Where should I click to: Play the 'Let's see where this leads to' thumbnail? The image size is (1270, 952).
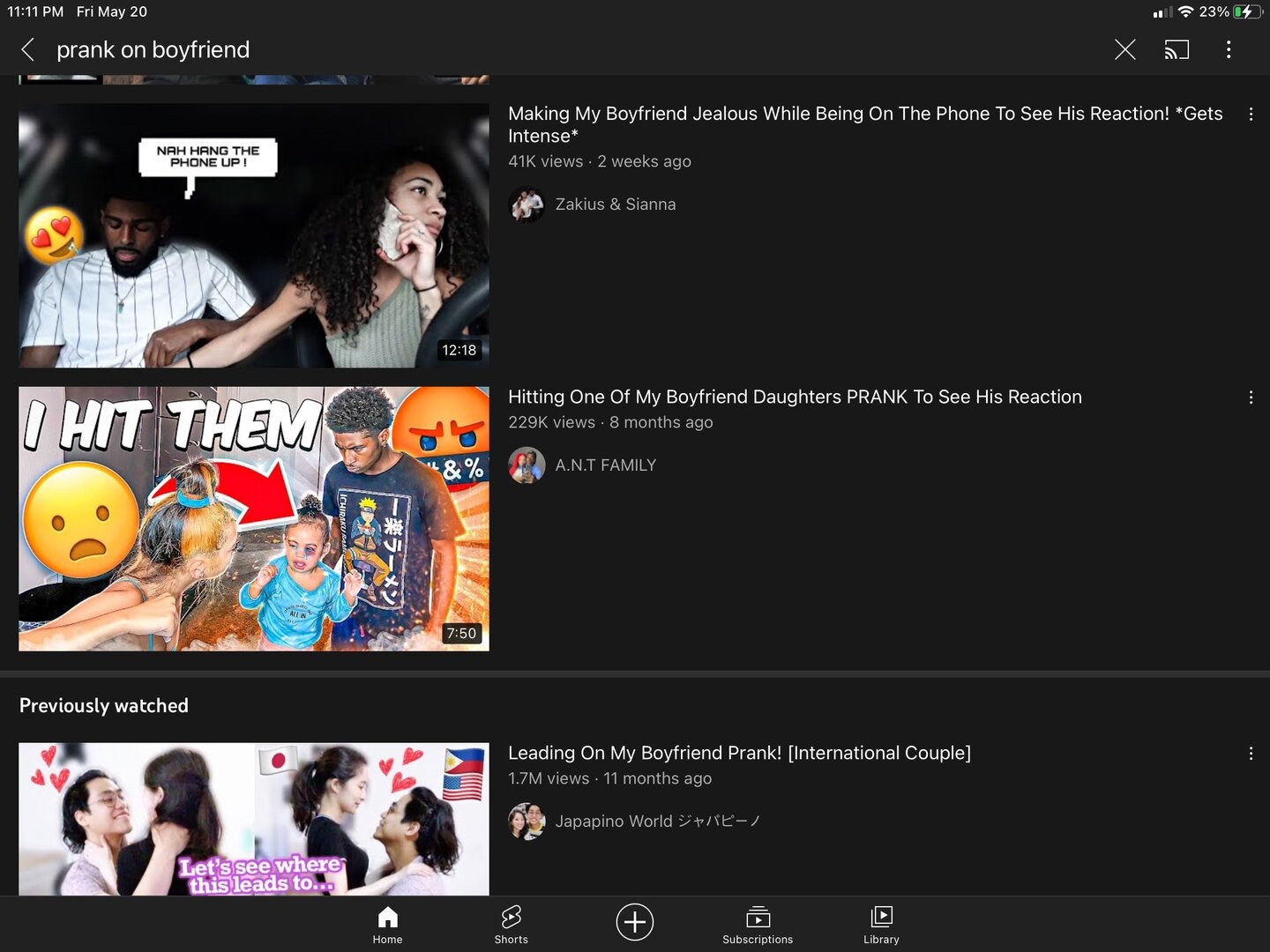[254, 819]
